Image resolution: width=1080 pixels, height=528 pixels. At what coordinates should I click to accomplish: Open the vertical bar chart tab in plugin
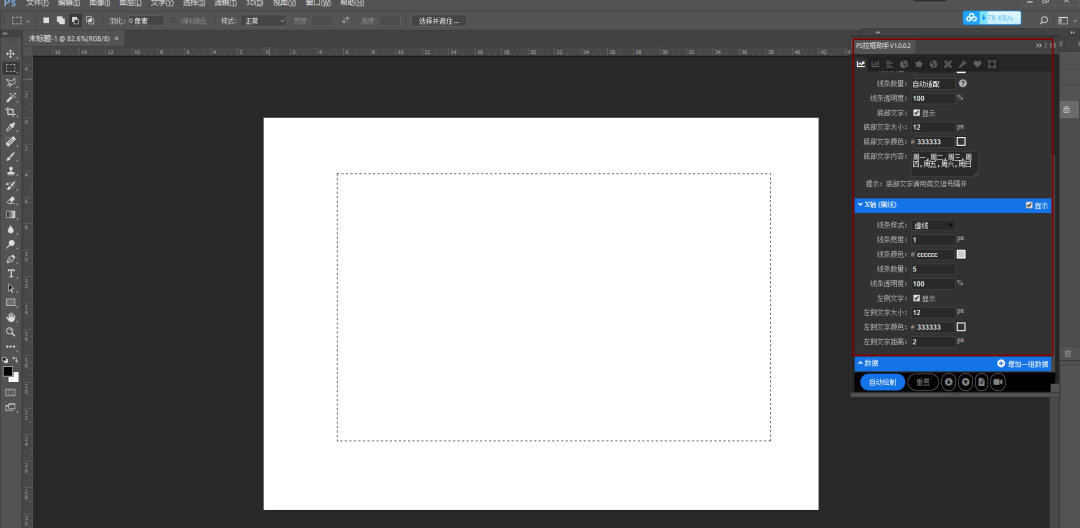875,65
